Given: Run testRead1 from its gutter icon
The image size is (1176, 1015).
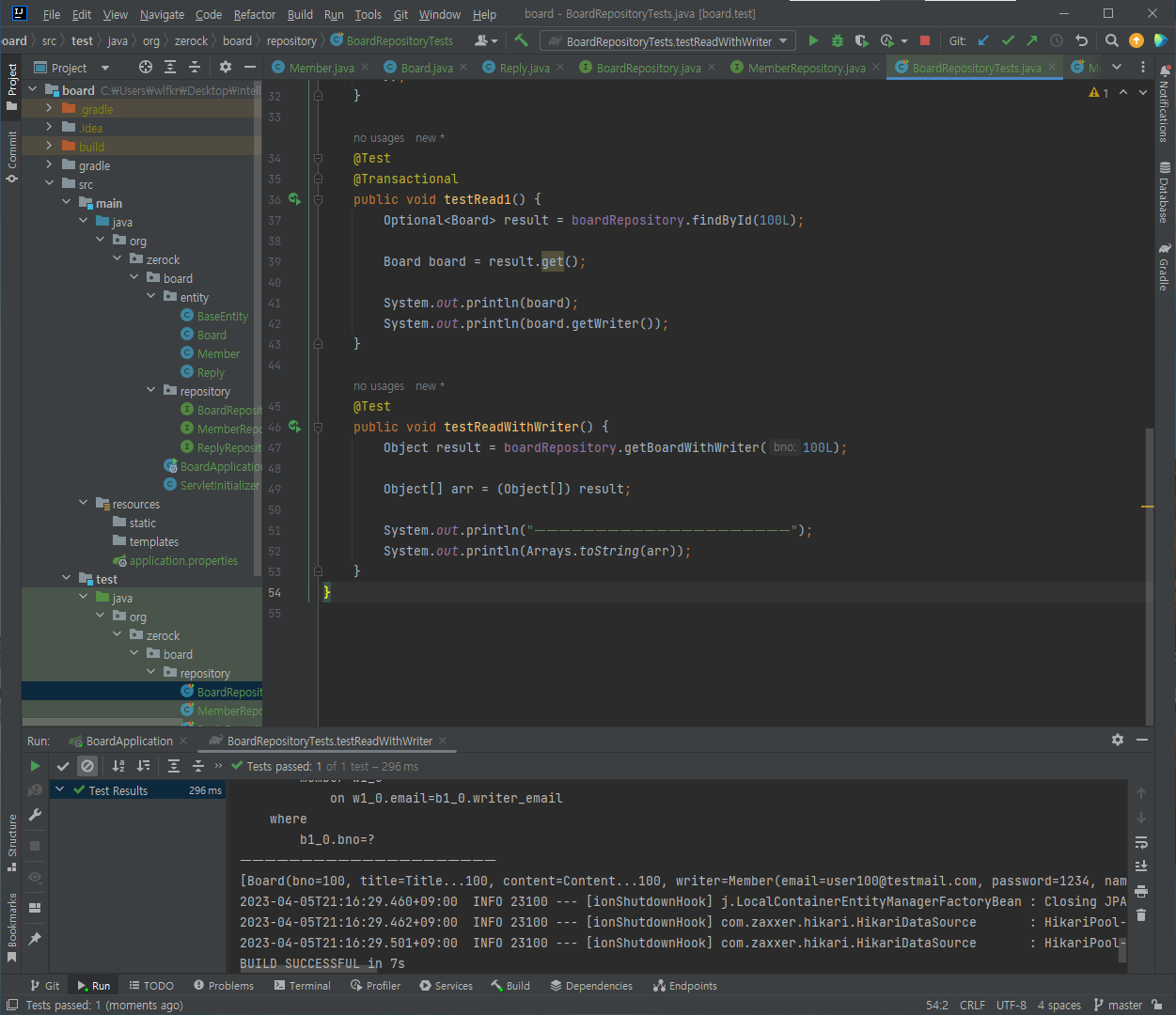Looking at the screenshot, I should click(x=295, y=199).
